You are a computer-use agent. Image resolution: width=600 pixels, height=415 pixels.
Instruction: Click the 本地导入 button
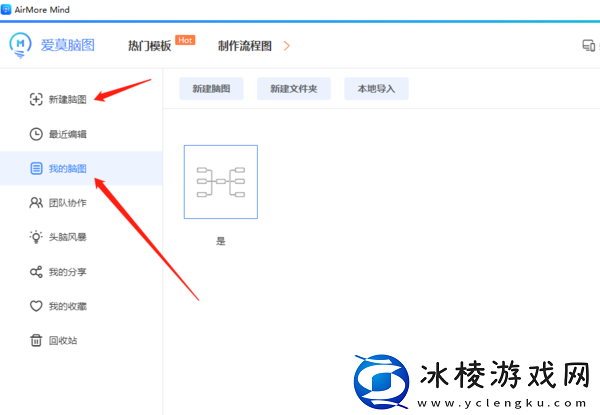point(377,89)
